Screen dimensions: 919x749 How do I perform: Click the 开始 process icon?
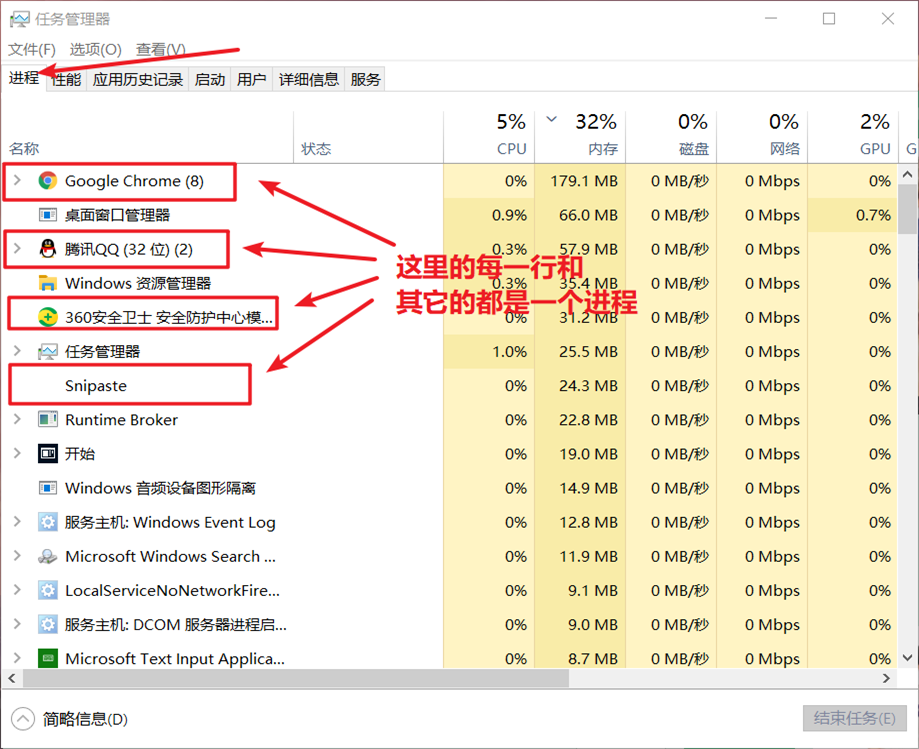pos(47,454)
